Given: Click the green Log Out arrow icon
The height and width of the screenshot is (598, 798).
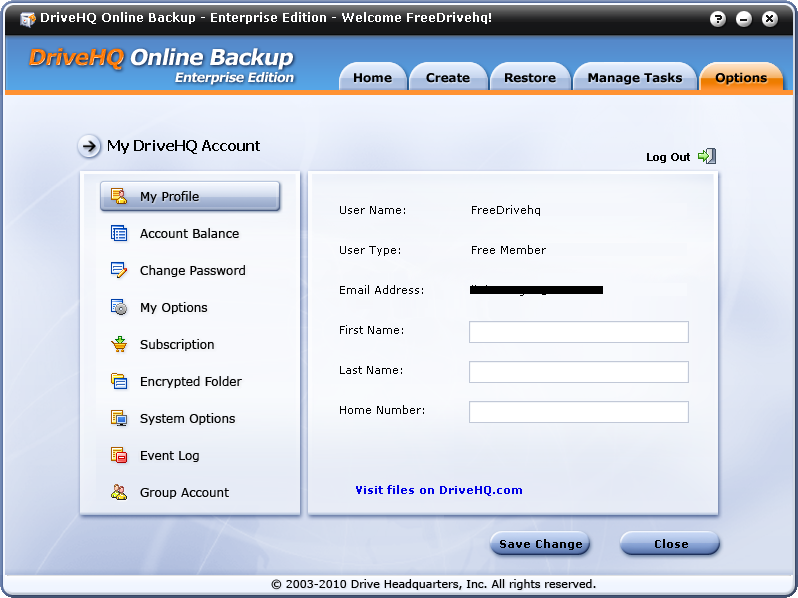Looking at the screenshot, I should point(707,156).
